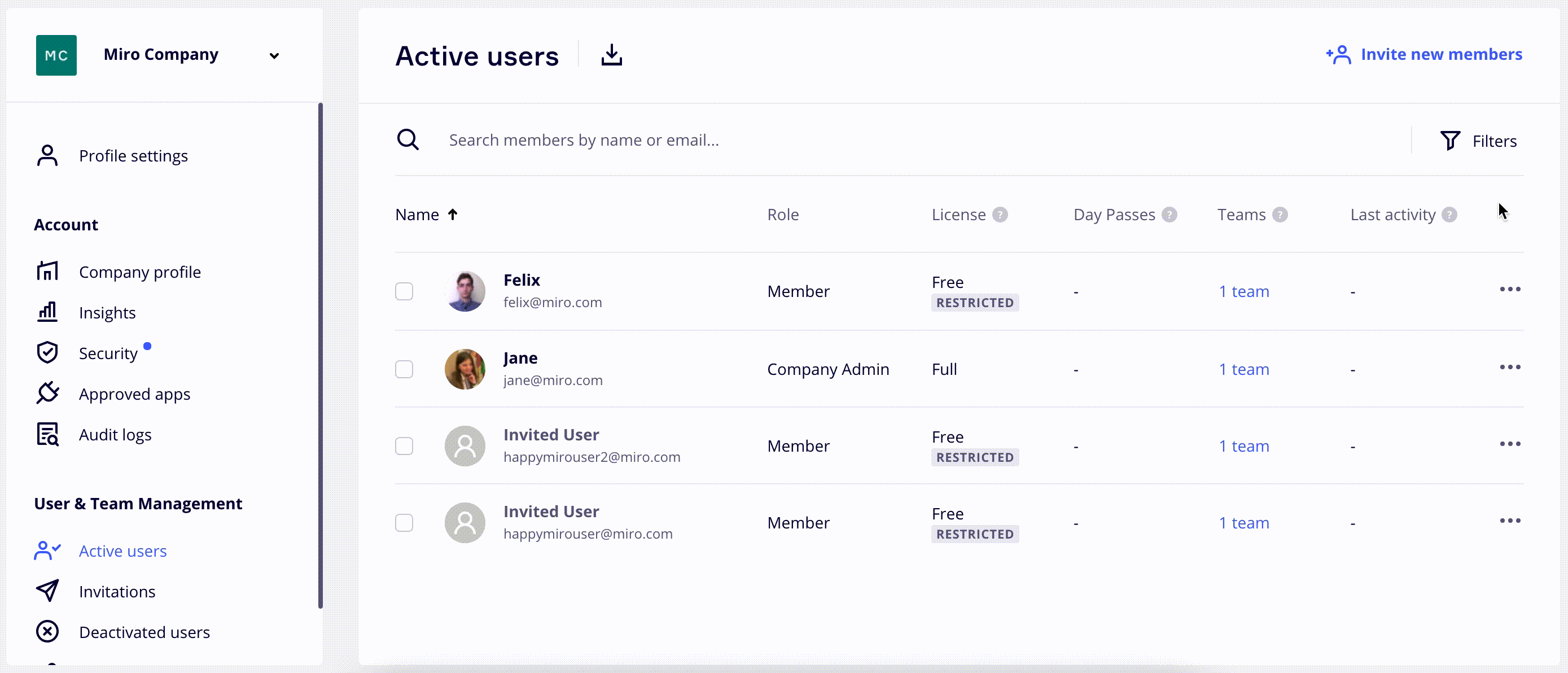Click the Name sort arrow

click(452, 215)
